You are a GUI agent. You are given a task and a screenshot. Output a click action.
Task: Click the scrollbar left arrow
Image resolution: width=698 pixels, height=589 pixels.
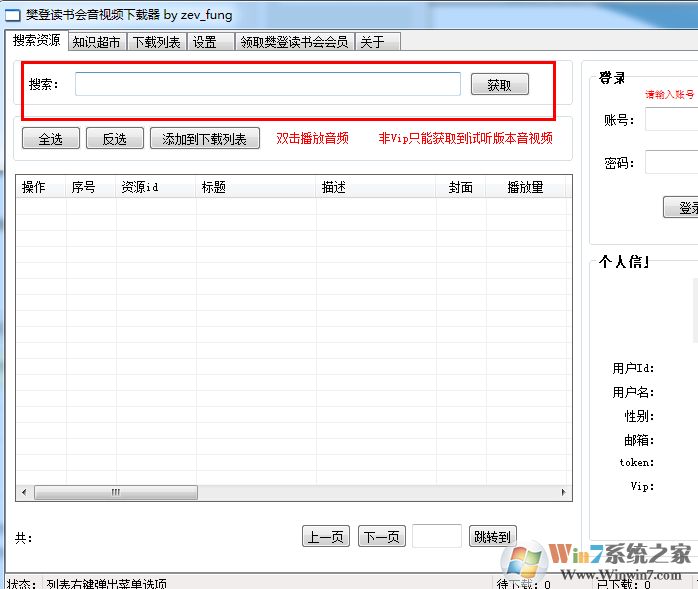tap(24, 492)
